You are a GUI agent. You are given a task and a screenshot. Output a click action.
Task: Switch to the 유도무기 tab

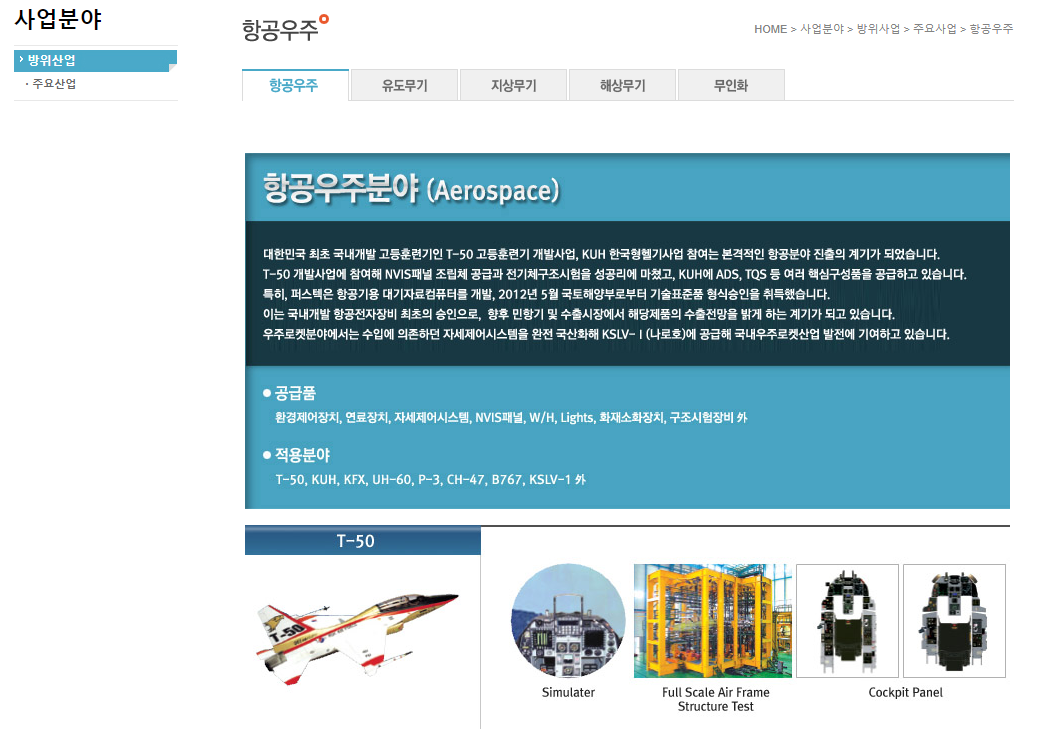pyautogui.click(x=404, y=85)
